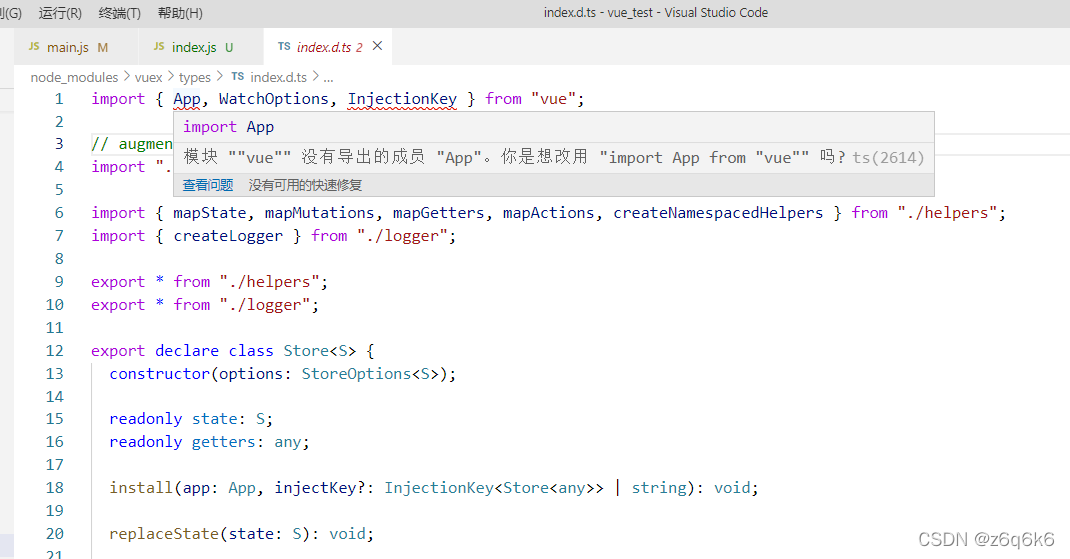Click the 查看问题 link in hover popup
The image size is (1070, 559).
(208, 185)
